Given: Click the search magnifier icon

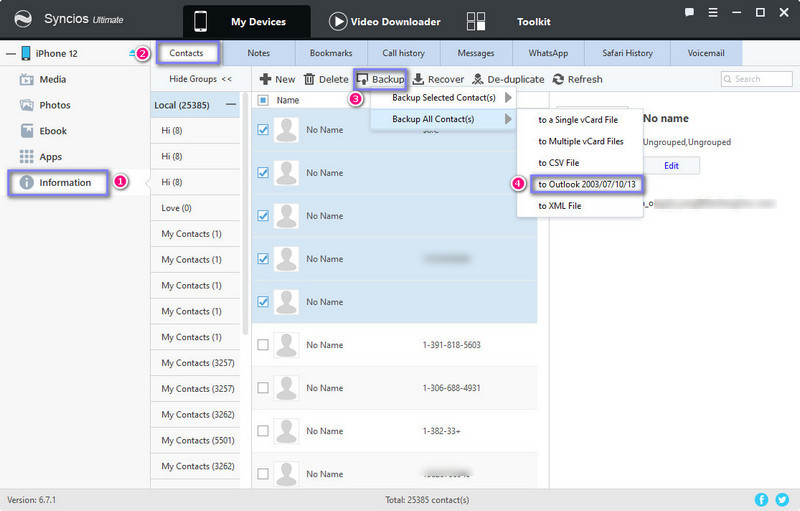Looking at the screenshot, I should tap(728, 79).
